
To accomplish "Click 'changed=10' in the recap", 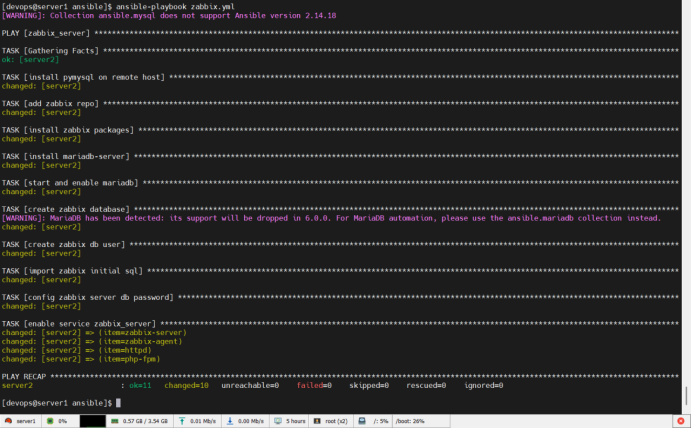I will (186, 385).
